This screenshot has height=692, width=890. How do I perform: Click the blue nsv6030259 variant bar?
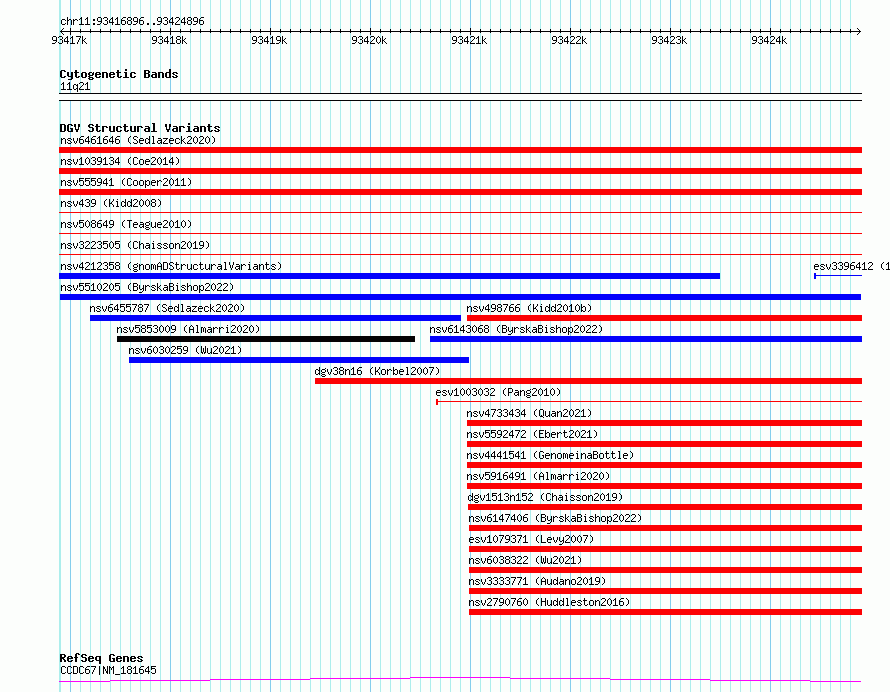[299, 360]
